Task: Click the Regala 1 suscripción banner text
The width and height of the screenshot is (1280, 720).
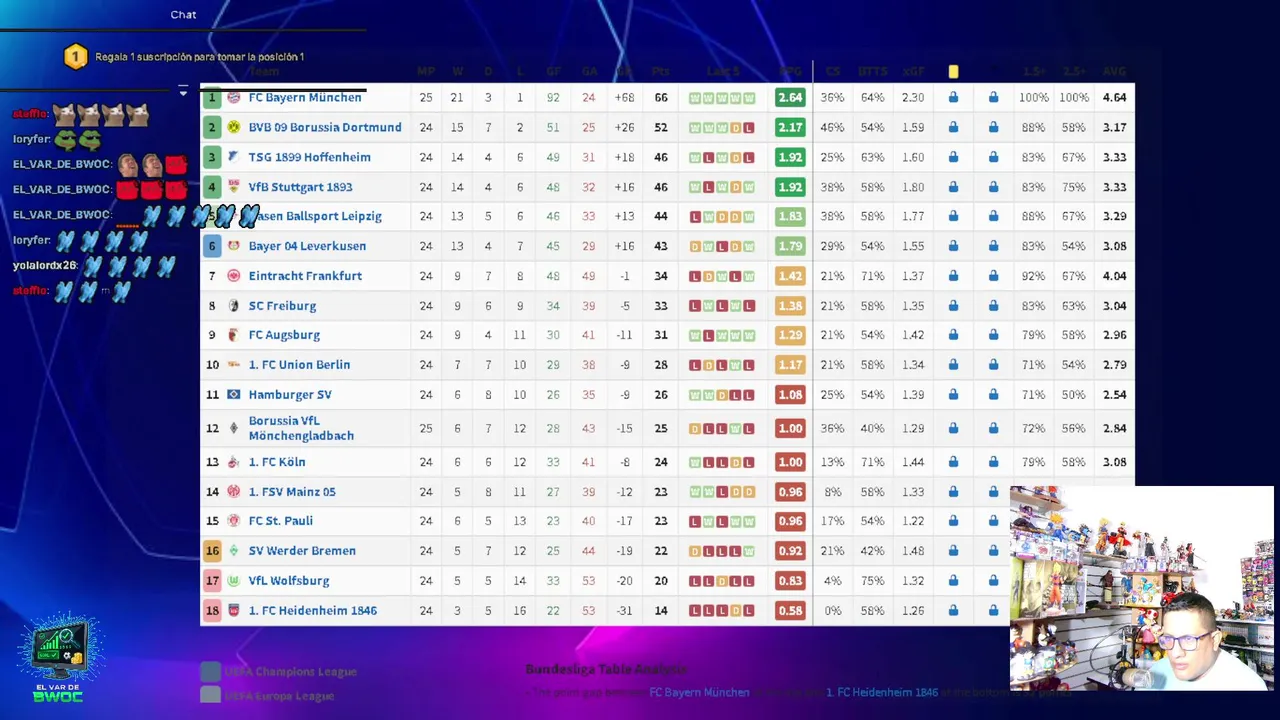Action: [199, 57]
